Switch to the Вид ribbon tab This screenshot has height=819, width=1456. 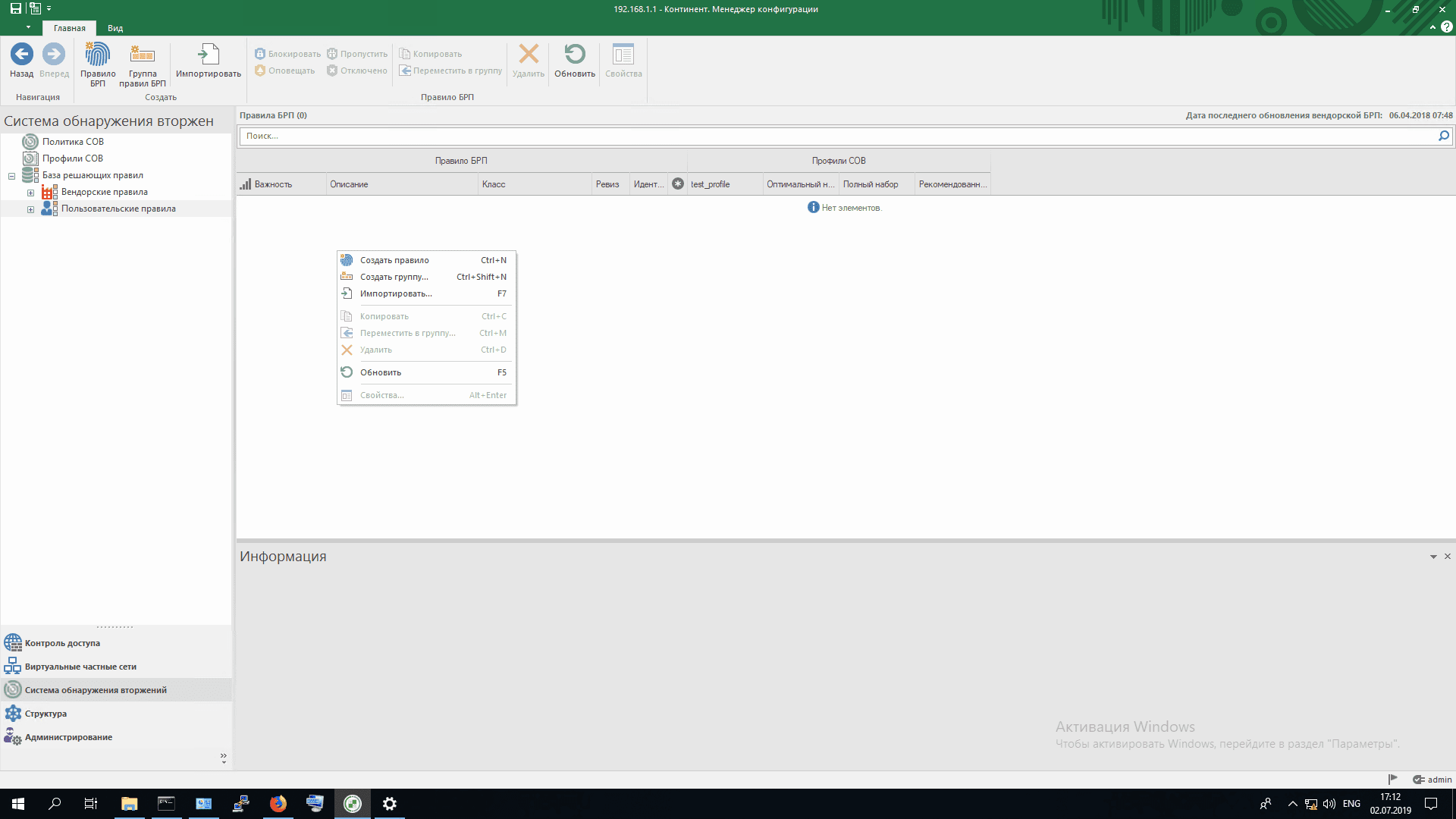coord(115,28)
